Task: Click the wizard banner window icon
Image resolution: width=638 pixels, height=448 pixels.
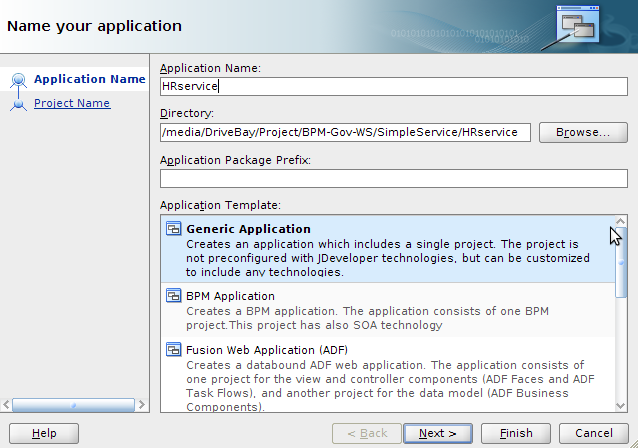Action: [578, 24]
